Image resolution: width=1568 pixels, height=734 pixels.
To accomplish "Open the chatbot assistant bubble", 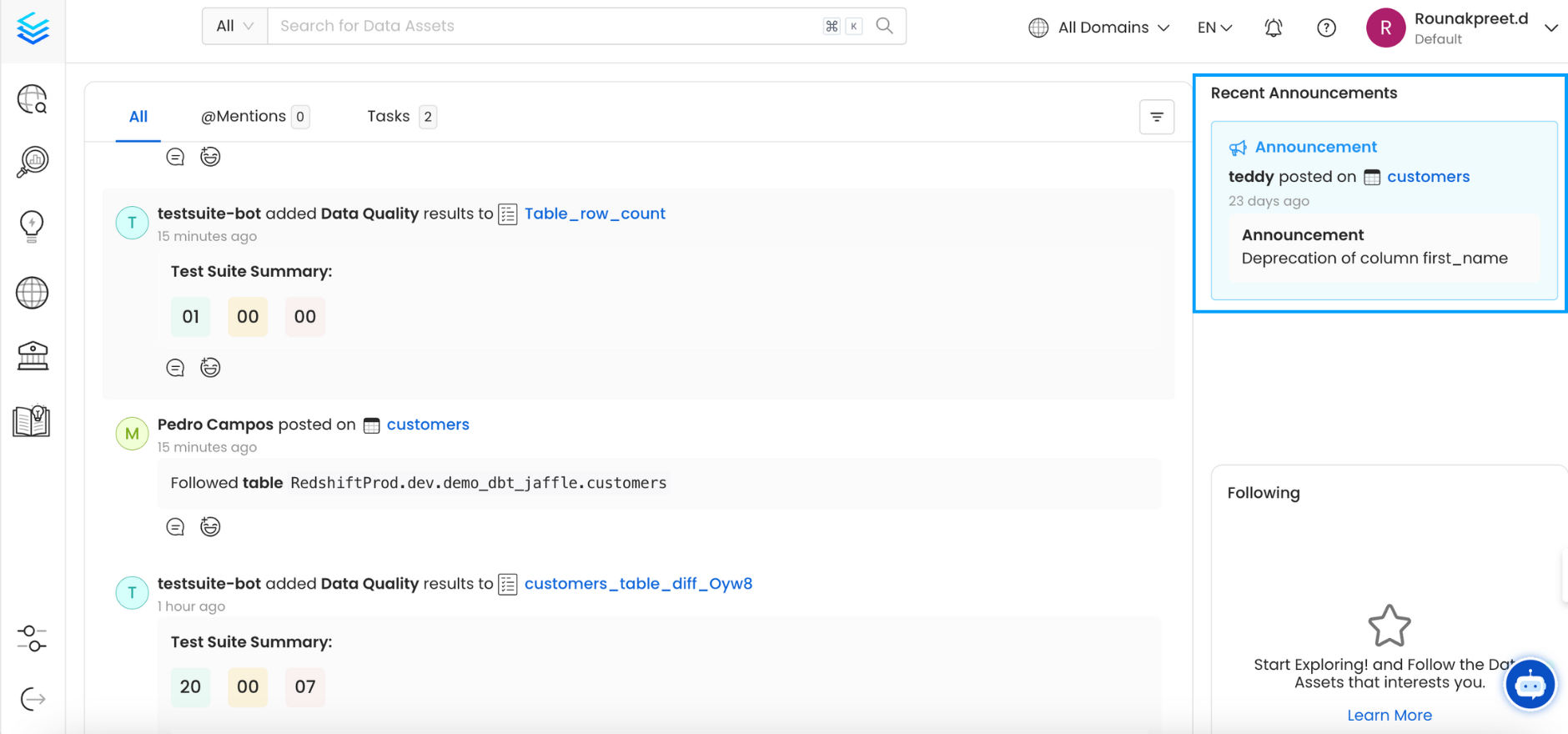I will (1530, 685).
